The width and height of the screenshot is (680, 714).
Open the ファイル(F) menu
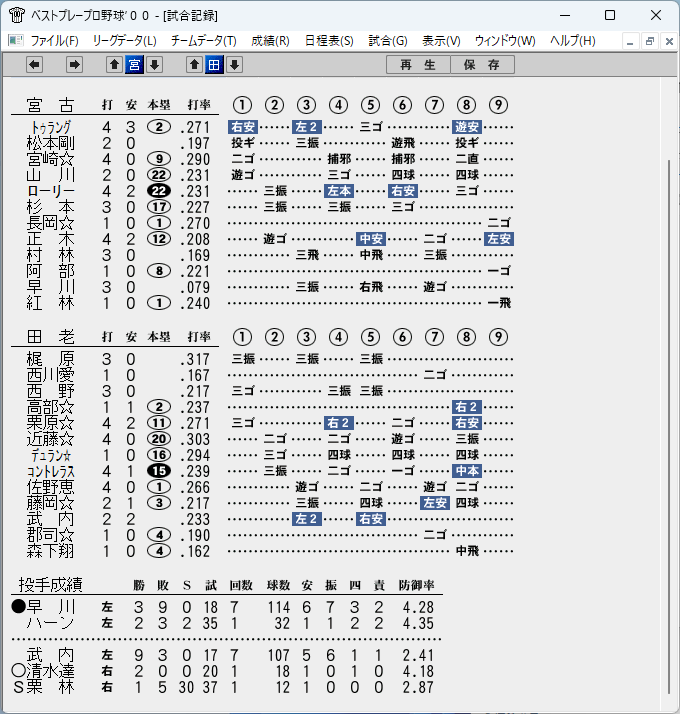(54, 41)
